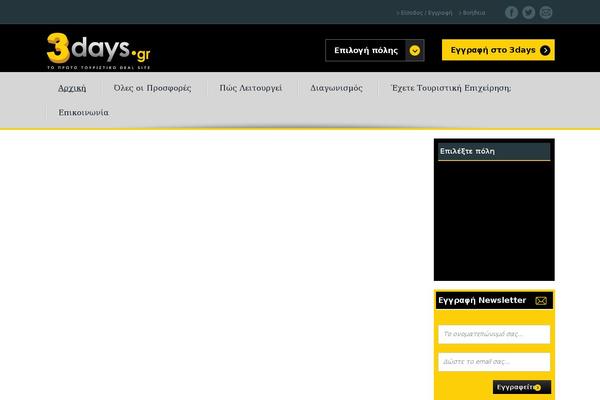Open Έχετε Τουριστική Επιχείρηση menu item
The image size is (600, 400).
point(451,88)
